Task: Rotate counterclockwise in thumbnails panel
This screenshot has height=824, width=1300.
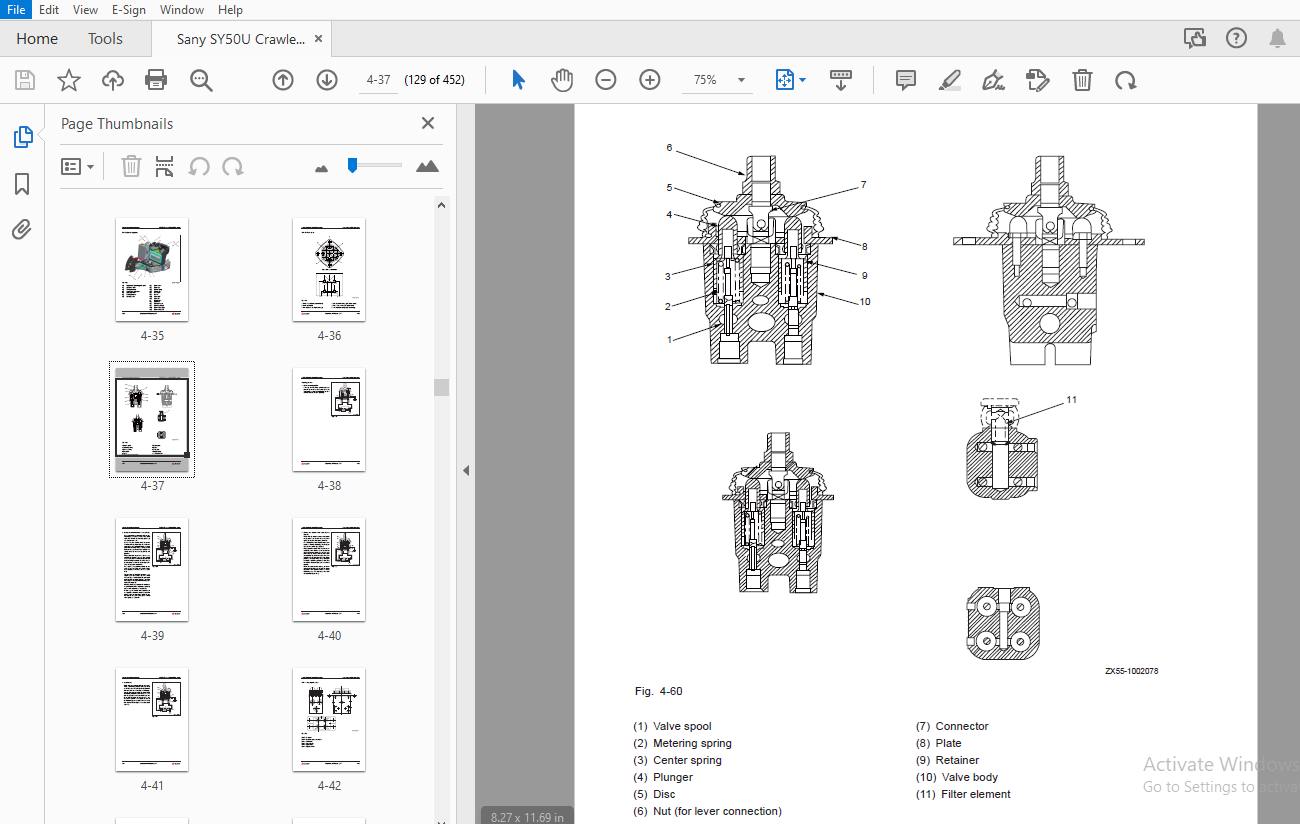Action: coord(199,166)
